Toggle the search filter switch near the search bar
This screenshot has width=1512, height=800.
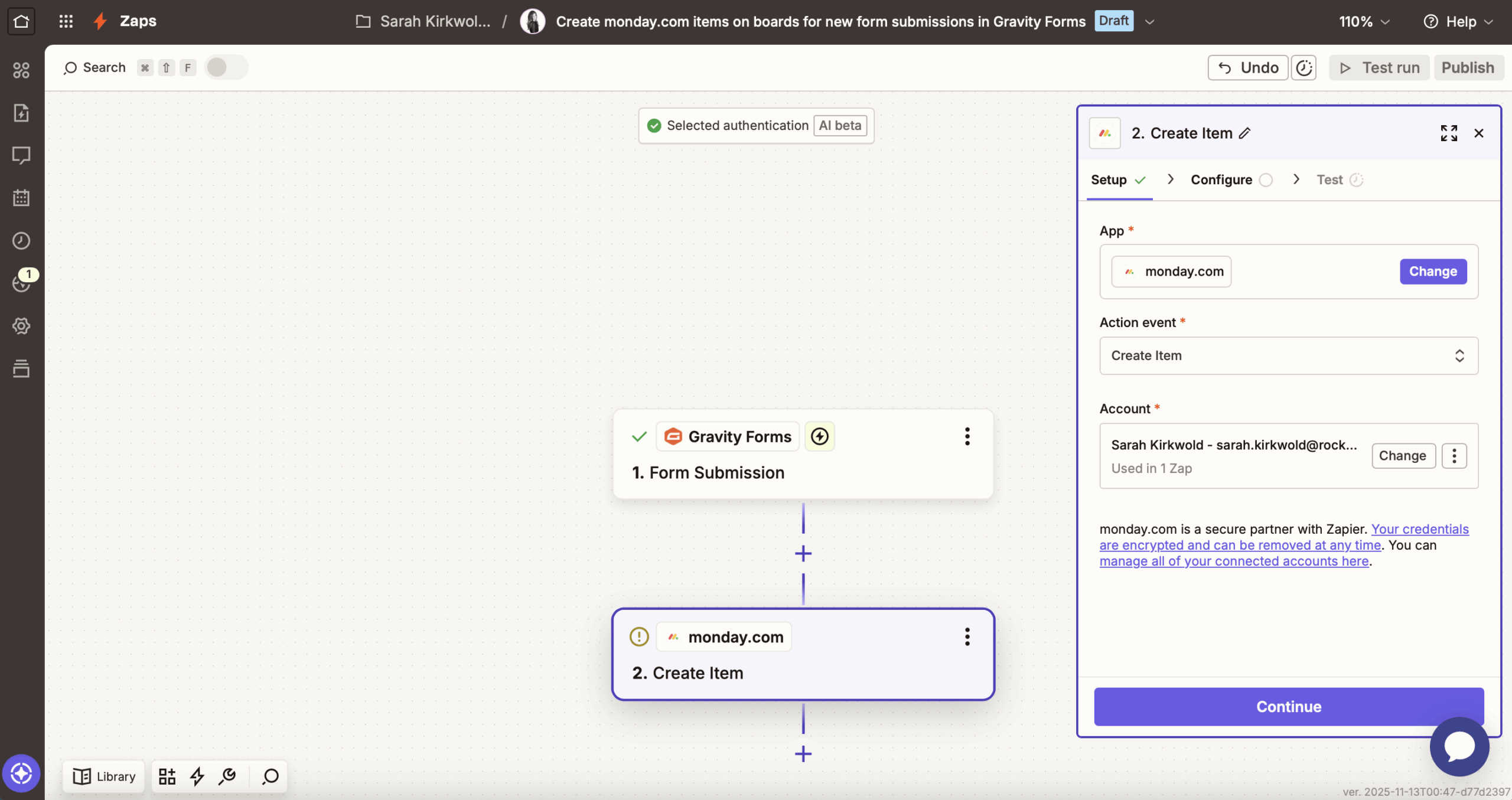pos(226,67)
